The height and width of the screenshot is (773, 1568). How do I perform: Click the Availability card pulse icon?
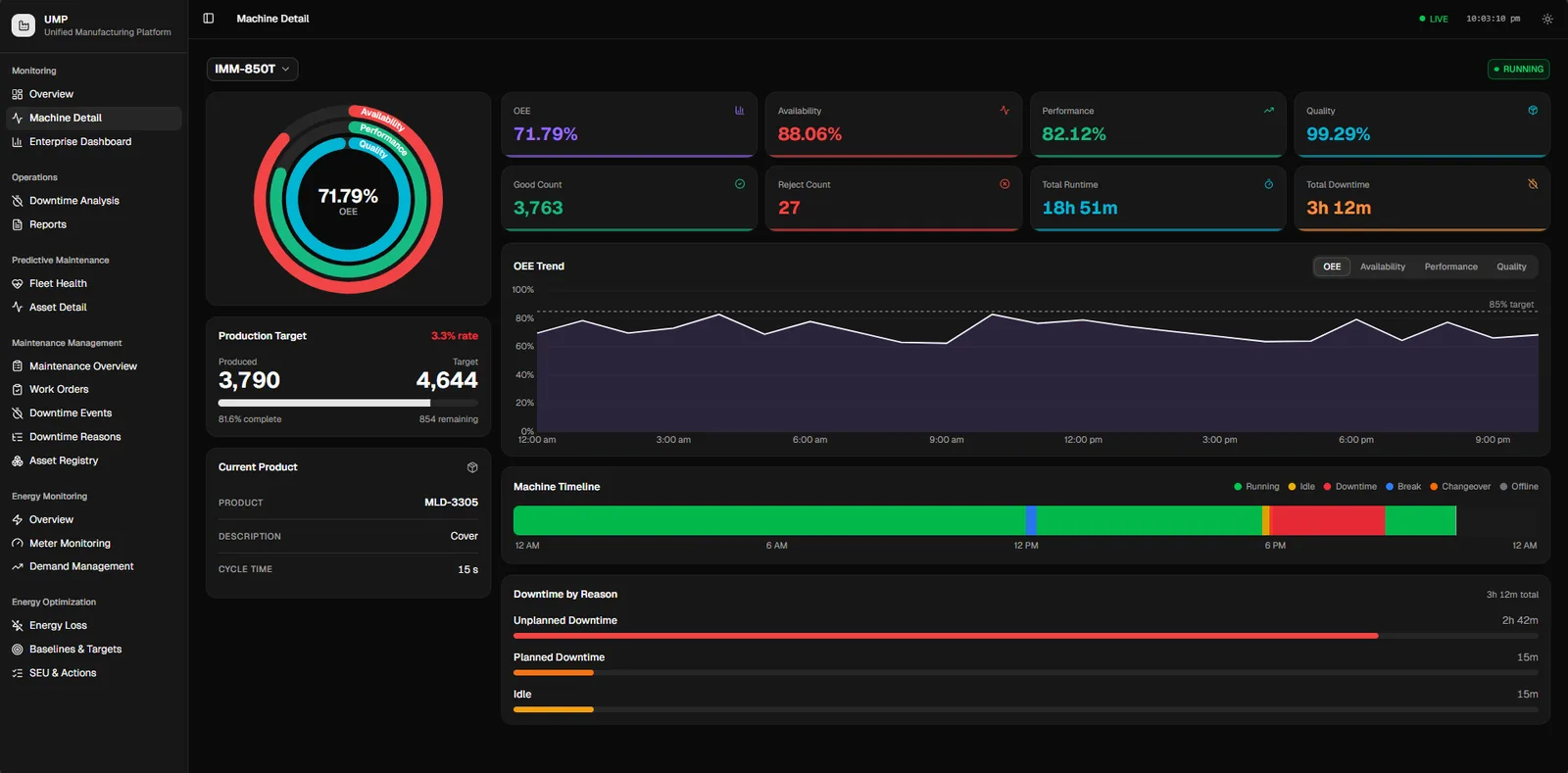click(x=1004, y=110)
